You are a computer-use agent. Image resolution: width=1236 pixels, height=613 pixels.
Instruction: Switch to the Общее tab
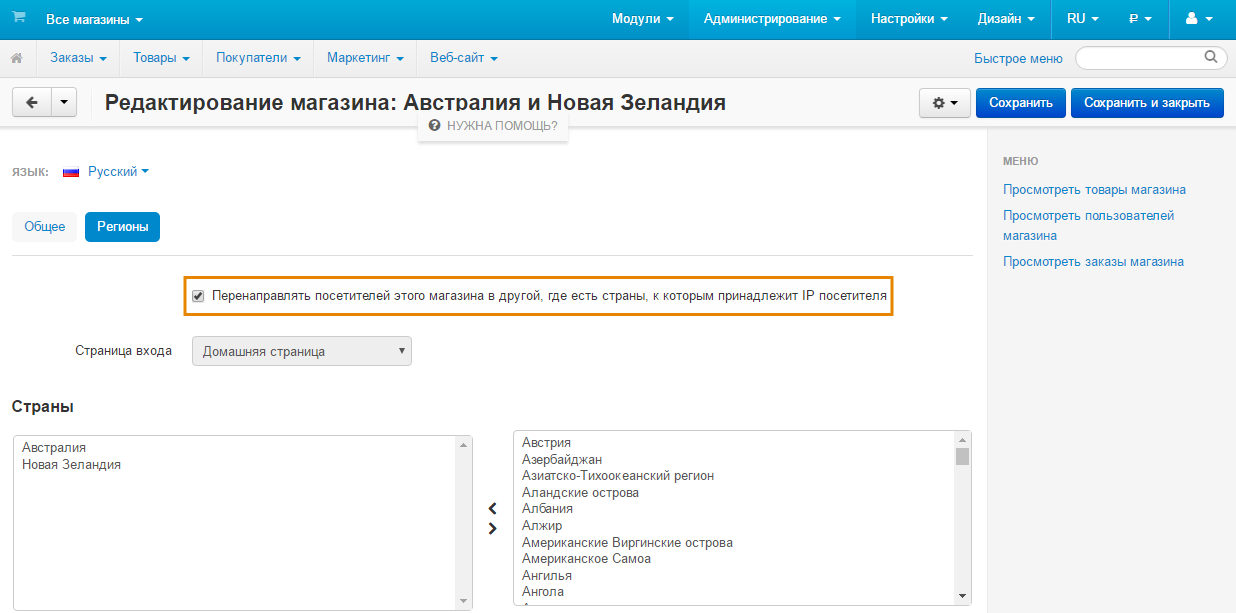(44, 227)
